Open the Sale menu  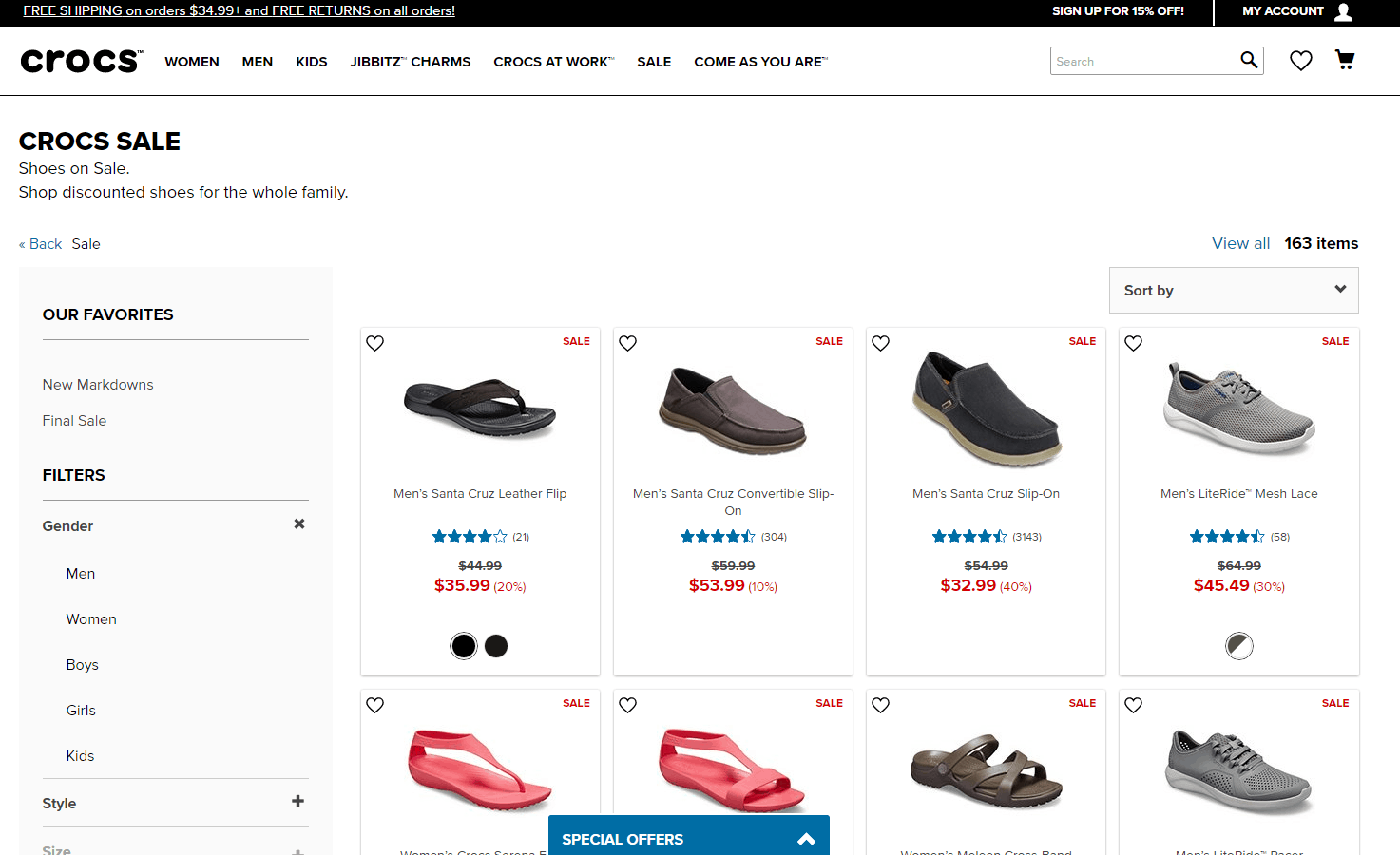click(x=654, y=62)
